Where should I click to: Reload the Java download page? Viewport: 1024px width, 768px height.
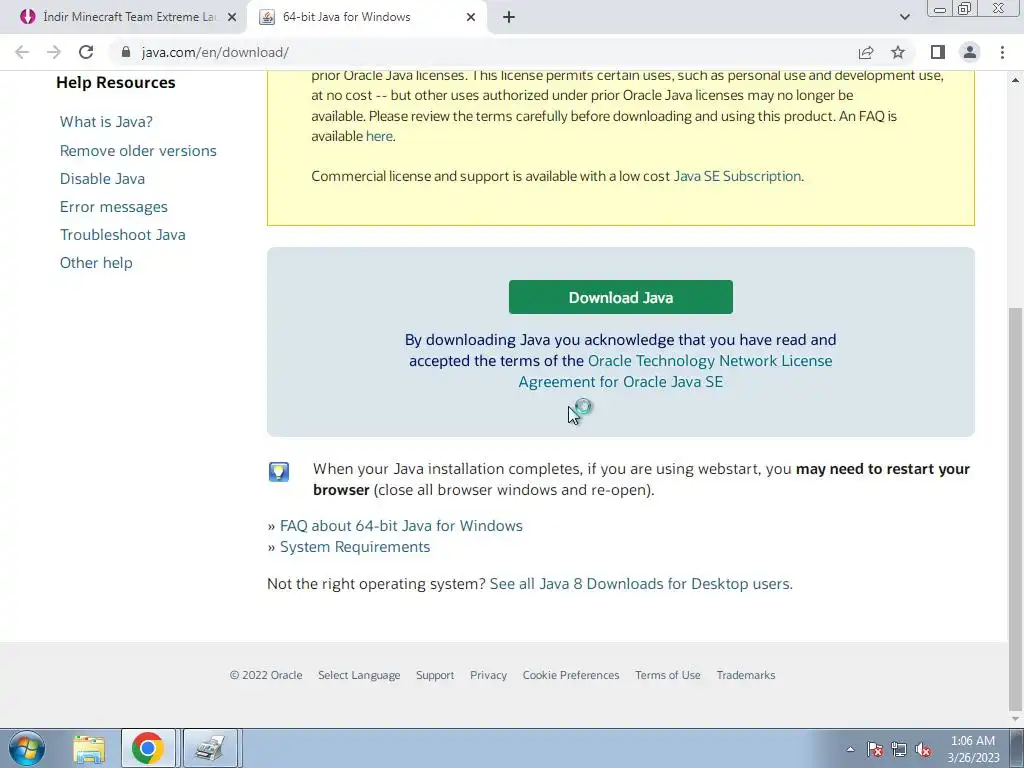pos(86,52)
